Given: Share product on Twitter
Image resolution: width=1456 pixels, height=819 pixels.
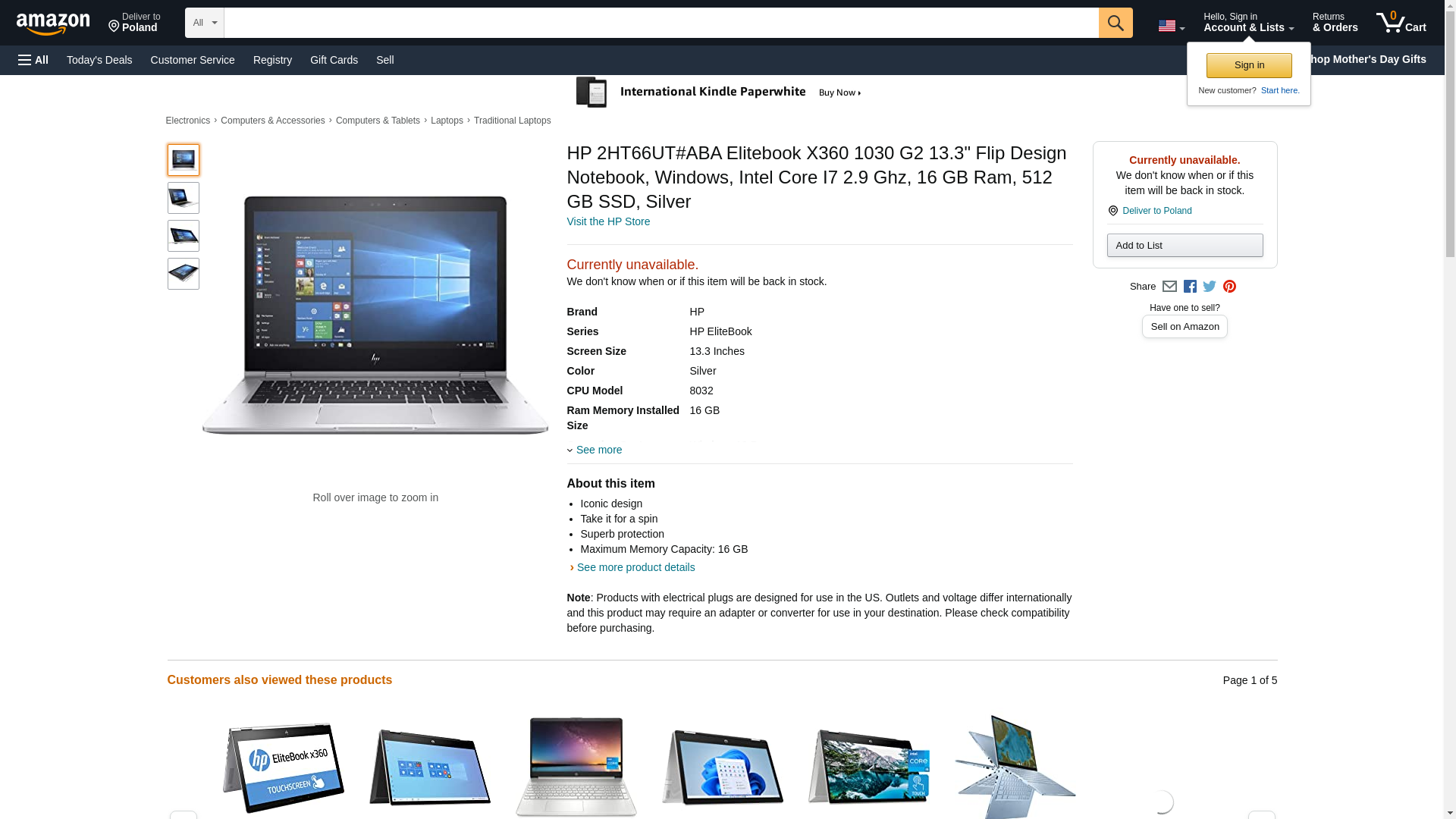Looking at the screenshot, I should (1210, 287).
